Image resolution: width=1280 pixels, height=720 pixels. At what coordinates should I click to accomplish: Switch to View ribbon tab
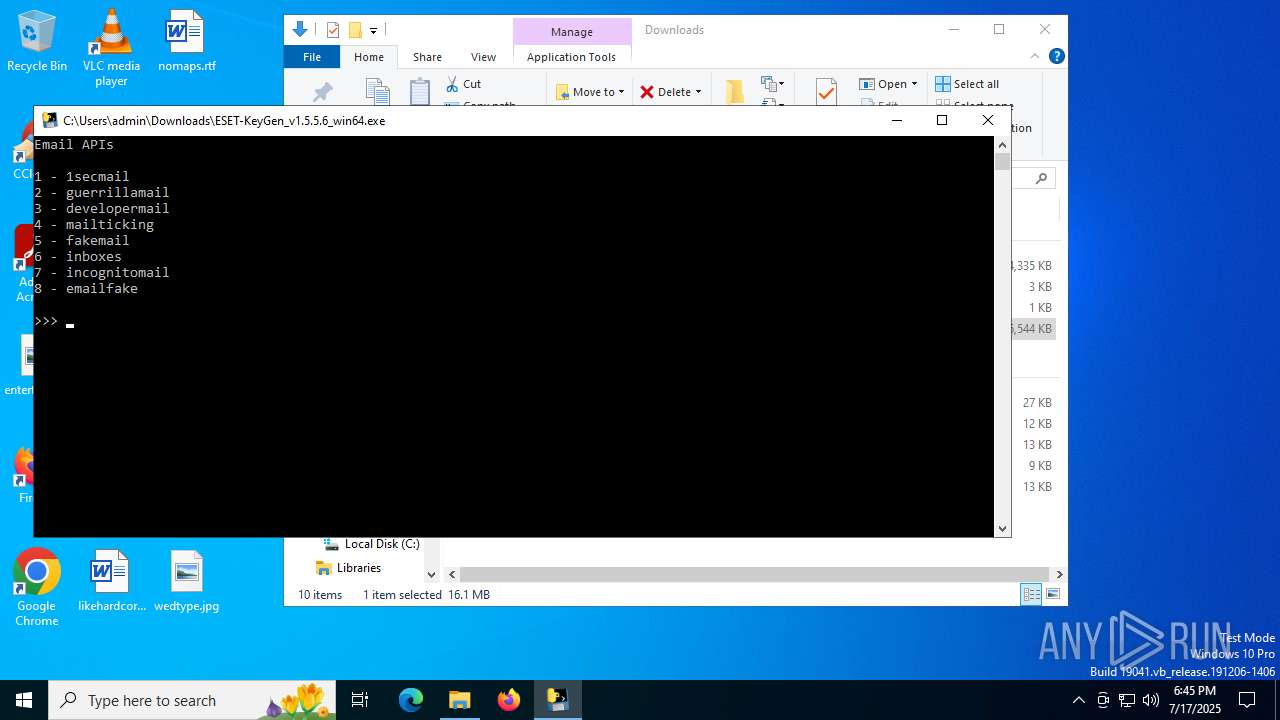click(x=483, y=57)
